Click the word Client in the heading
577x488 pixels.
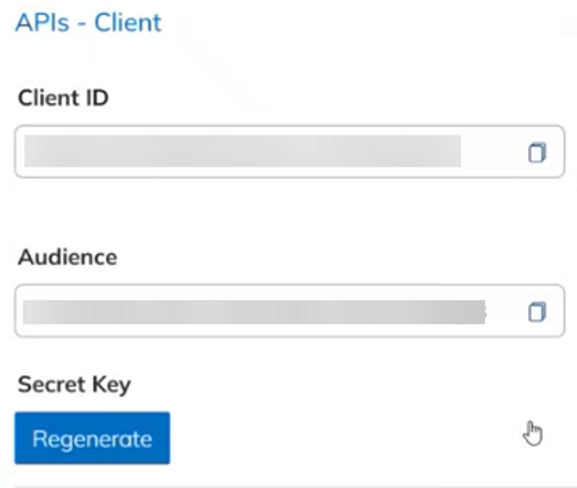pyautogui.click(x=128, y=22)
